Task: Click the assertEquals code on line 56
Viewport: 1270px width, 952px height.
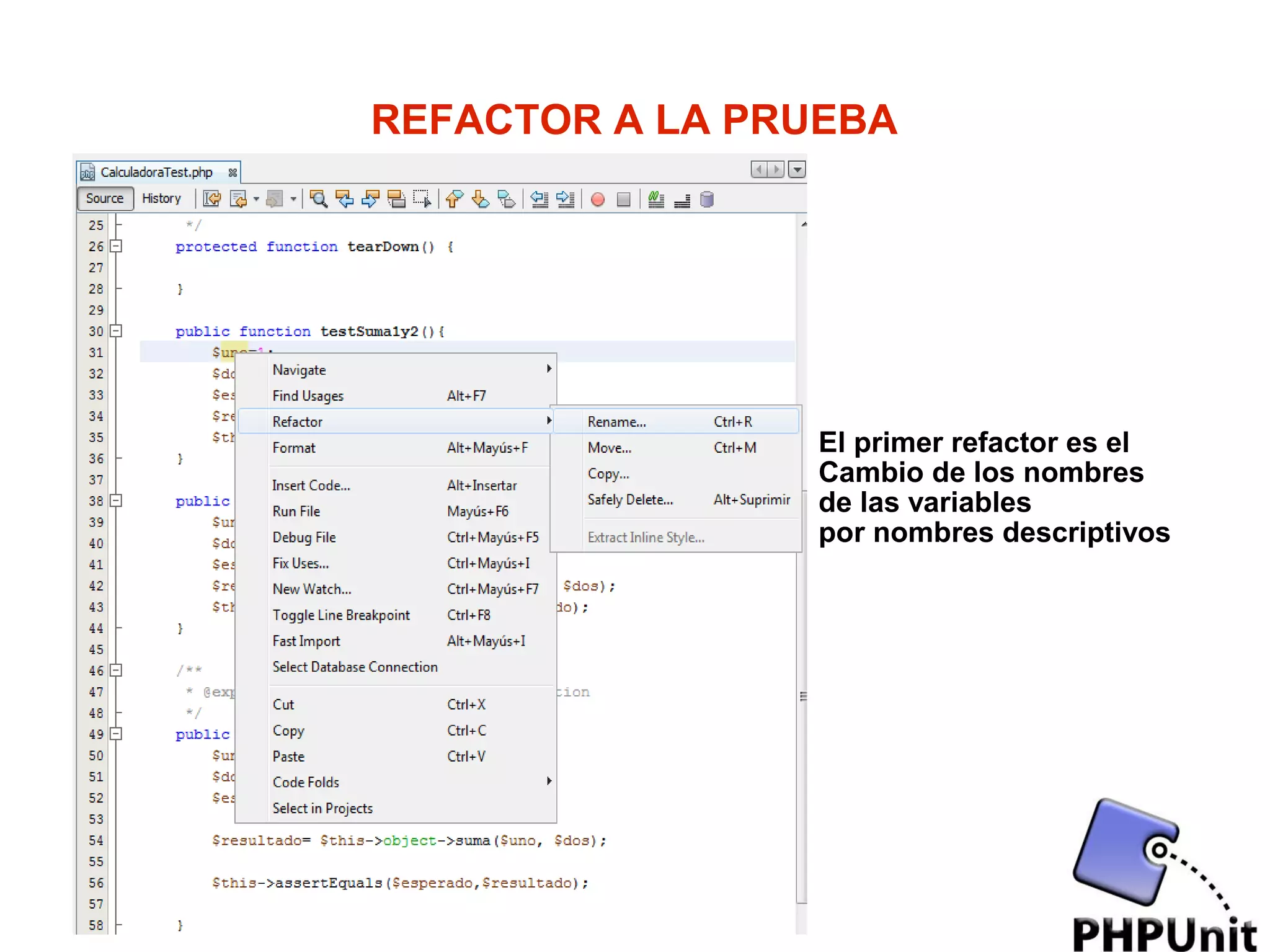Action: click(400, 883)
